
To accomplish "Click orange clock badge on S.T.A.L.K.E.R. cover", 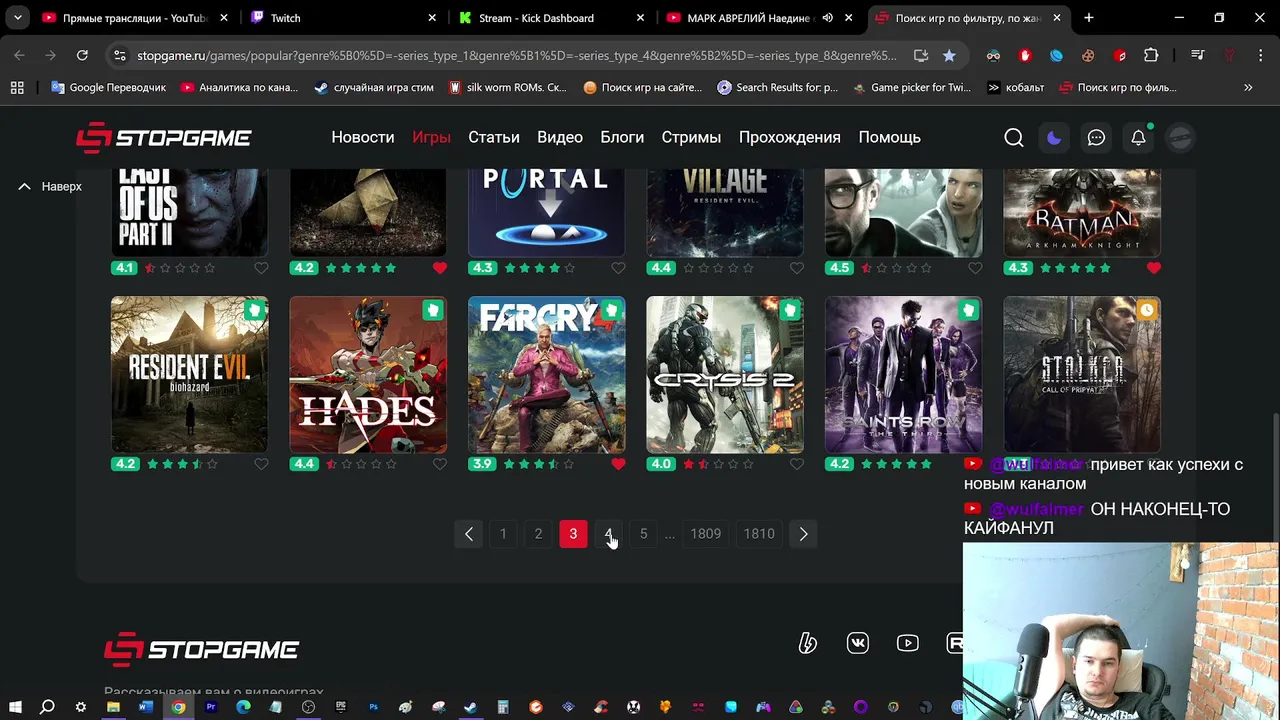I will click(1146, 311).
